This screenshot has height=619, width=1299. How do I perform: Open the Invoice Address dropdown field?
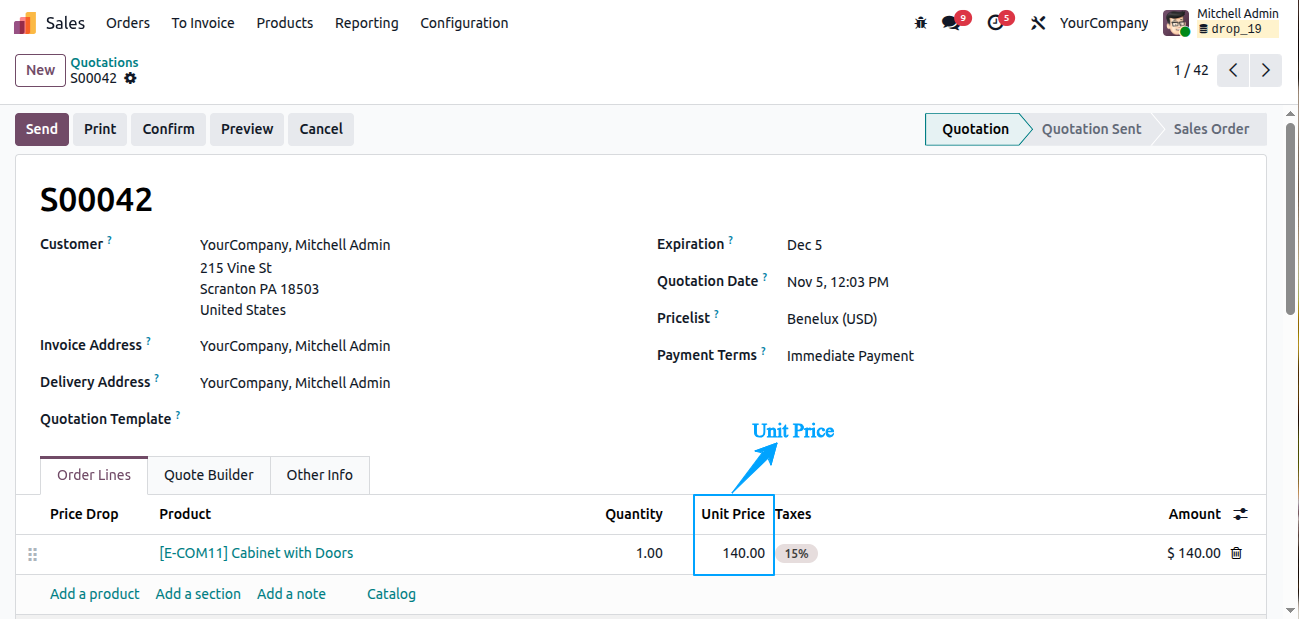(295, 346)
